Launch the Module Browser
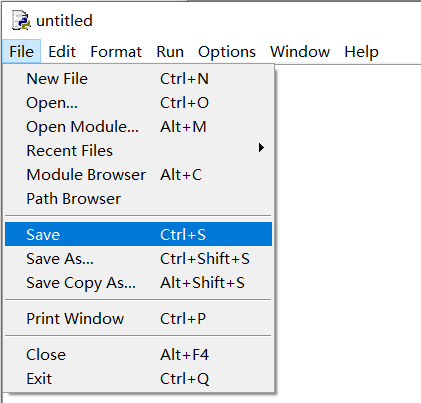The width and height of the screenshot is (421, 403). (x=138, y=175)
